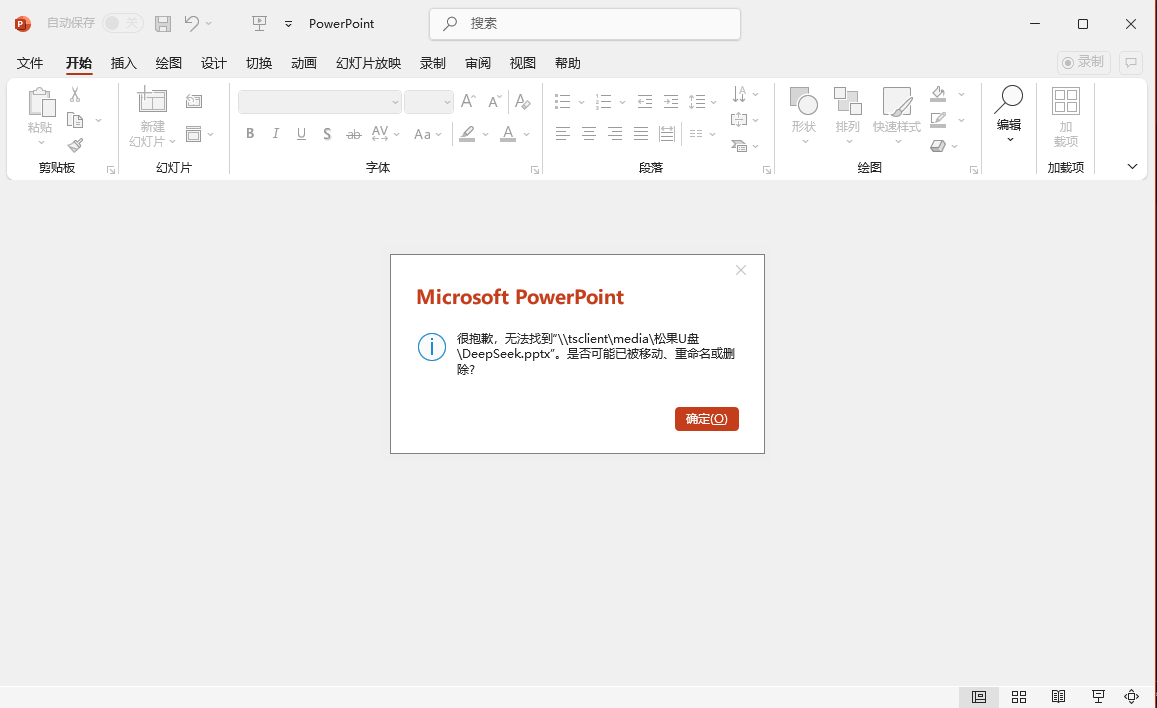Click Reading view book icon
The image size is (1157, 708).
pyautogui.click(x=1058, y=697)
